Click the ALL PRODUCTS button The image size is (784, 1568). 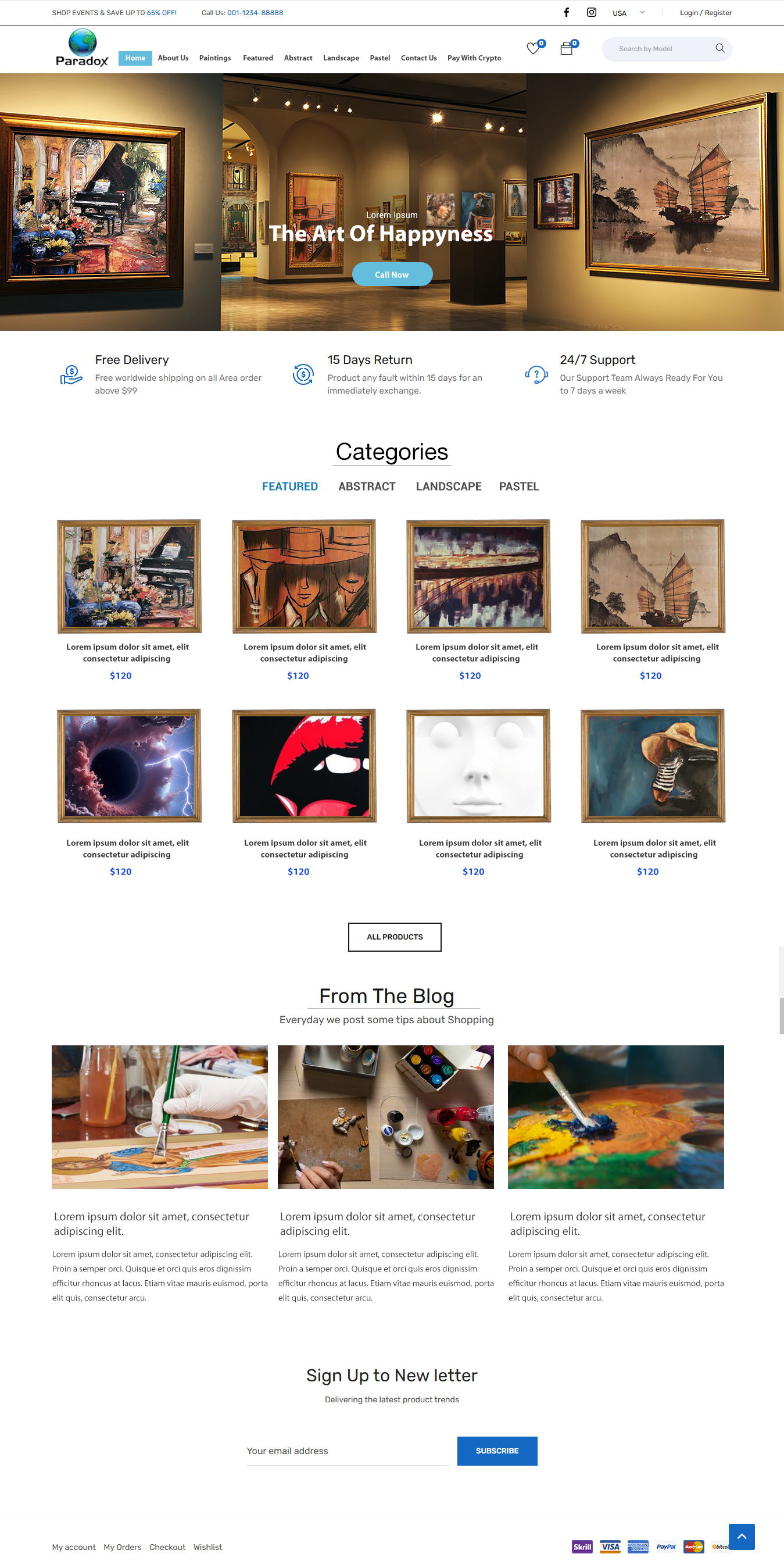pos(395,937)
